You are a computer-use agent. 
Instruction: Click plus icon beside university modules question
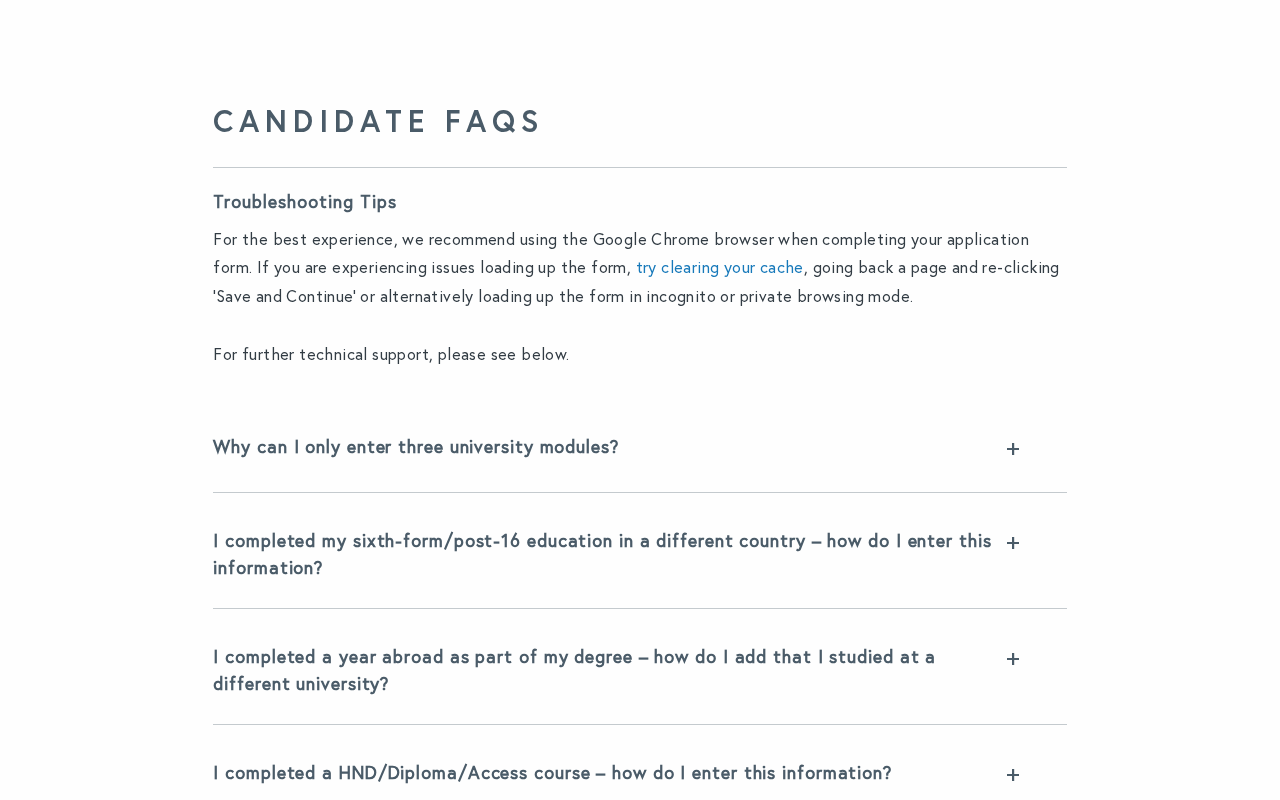click(x=1013, y=449)
